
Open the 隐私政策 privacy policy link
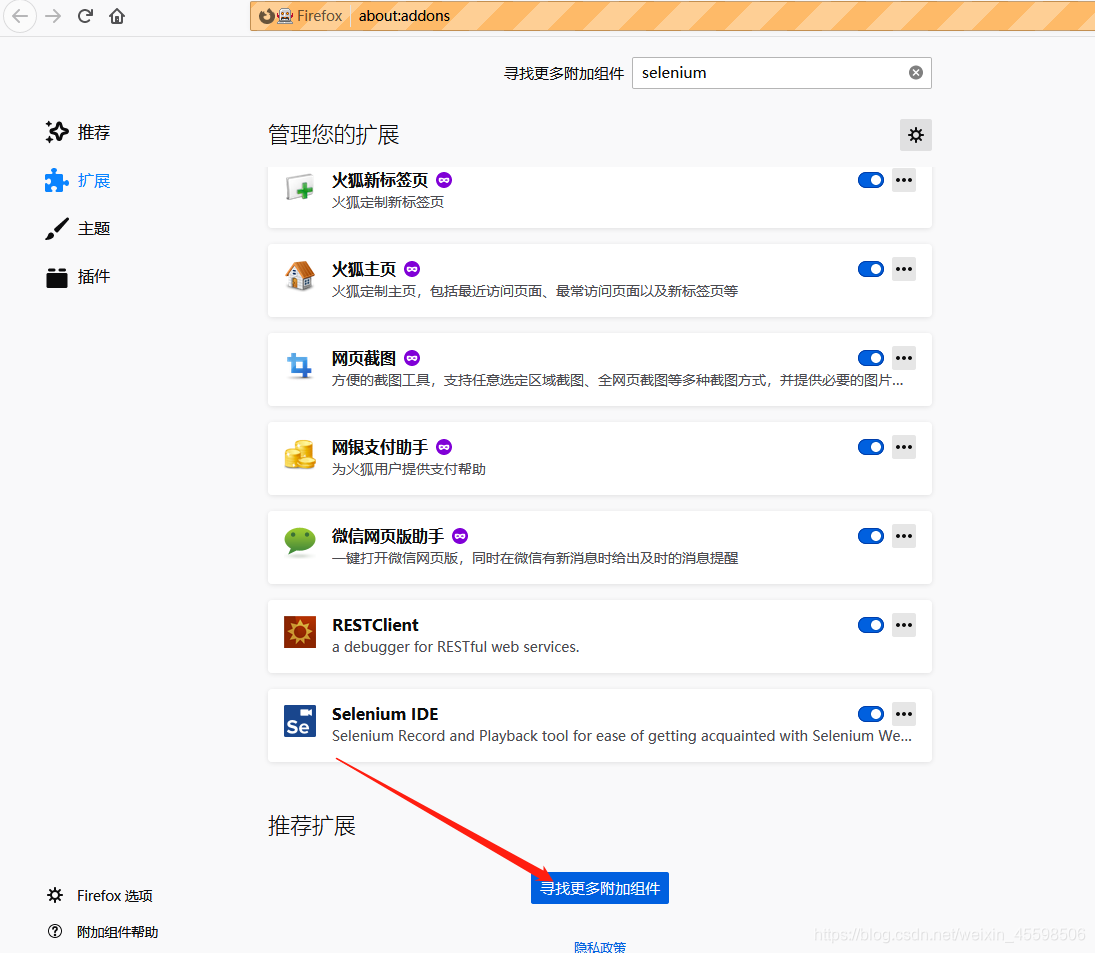coord(600,947)
